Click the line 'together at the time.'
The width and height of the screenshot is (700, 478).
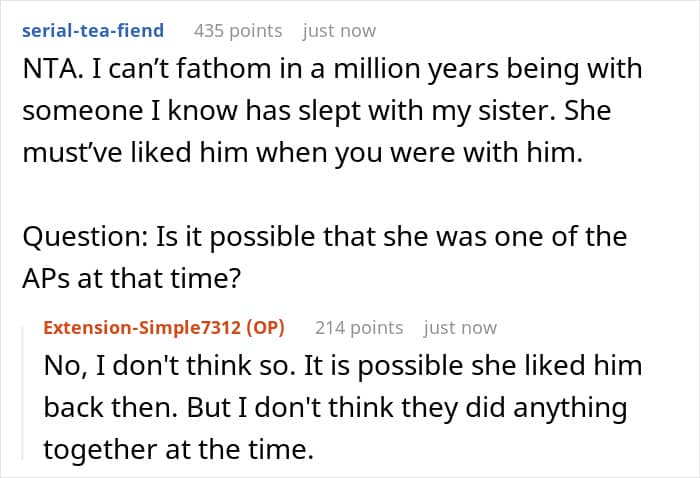pos(179,449)
